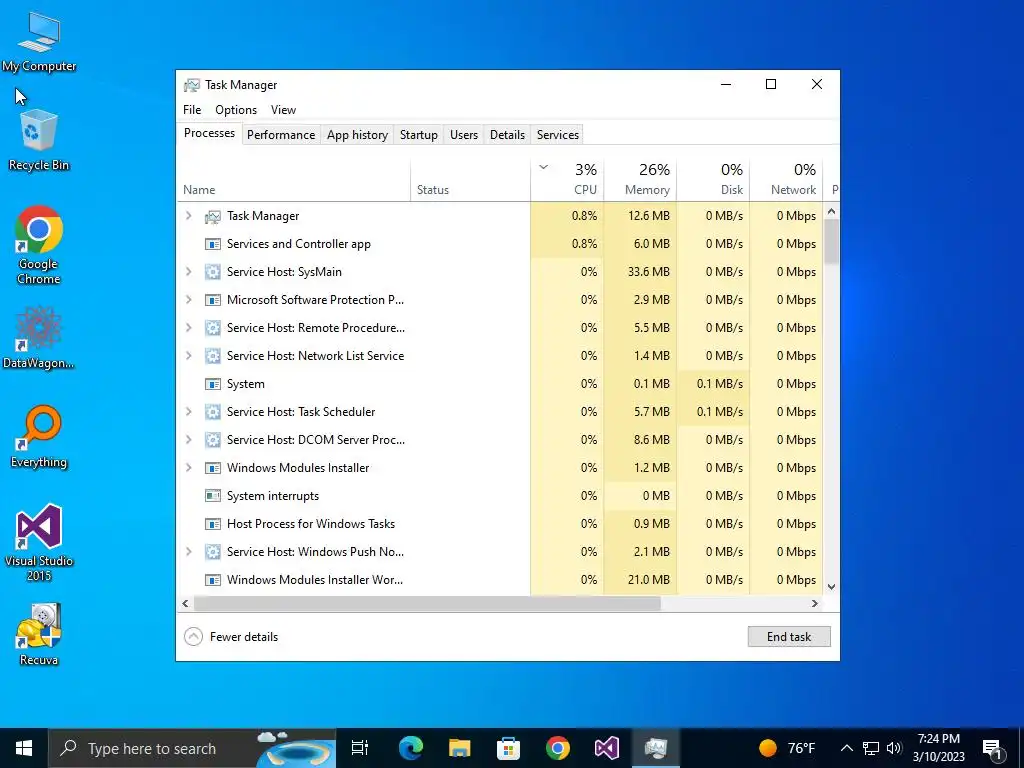
Task: Sort processes by Memory column
Action: click(x=641, y=179)
